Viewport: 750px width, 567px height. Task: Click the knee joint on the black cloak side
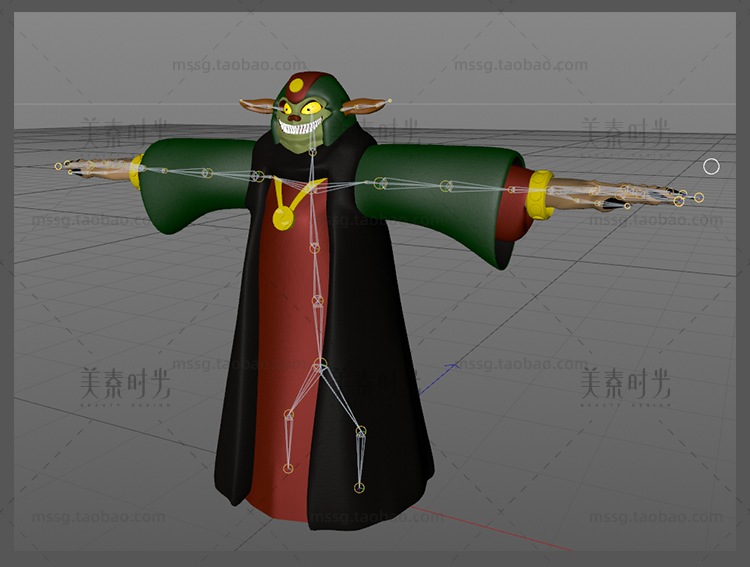tap(361, 431)
